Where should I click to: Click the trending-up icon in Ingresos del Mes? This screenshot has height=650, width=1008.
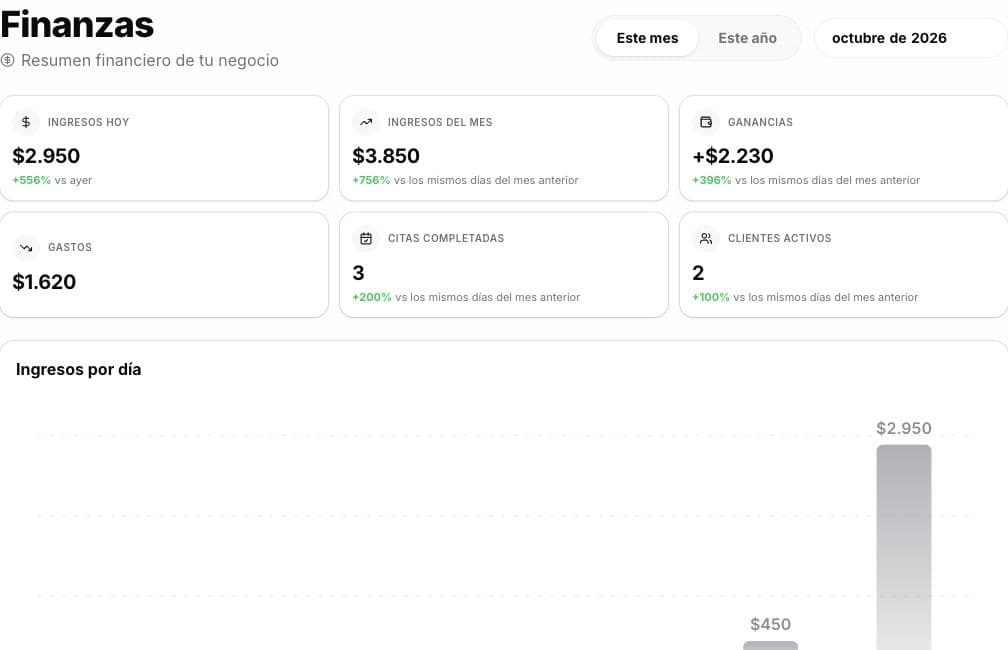pos(366,122)
